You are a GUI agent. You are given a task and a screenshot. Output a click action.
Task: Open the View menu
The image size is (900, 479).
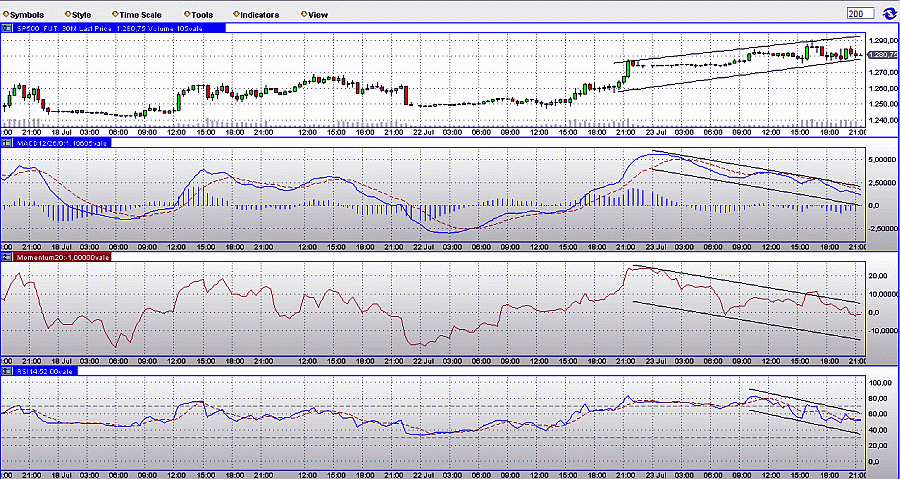[314, 15]
